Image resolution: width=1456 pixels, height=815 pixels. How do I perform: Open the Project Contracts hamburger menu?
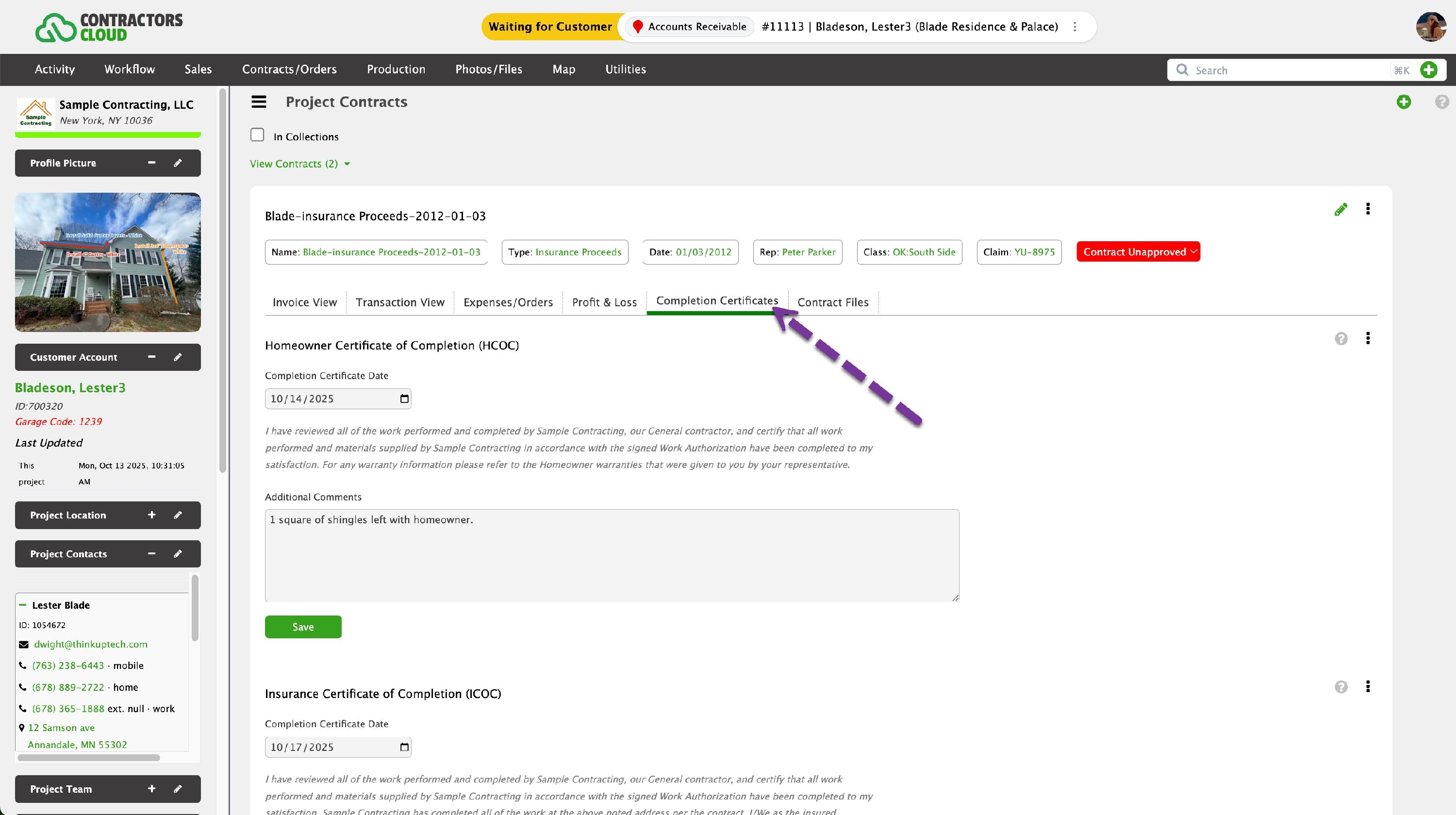(259, 102)
